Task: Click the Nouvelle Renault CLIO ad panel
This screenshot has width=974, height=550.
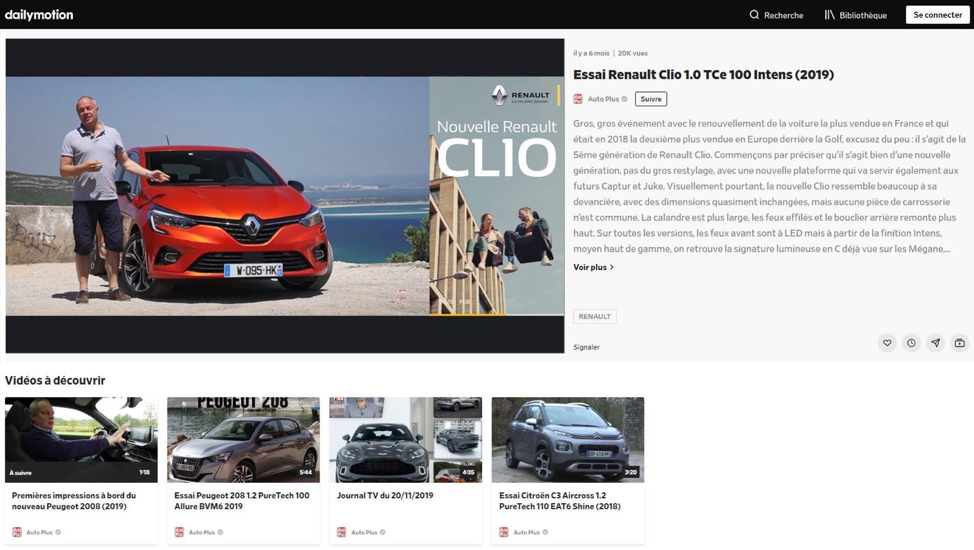Action: click(x=496, y=196)
